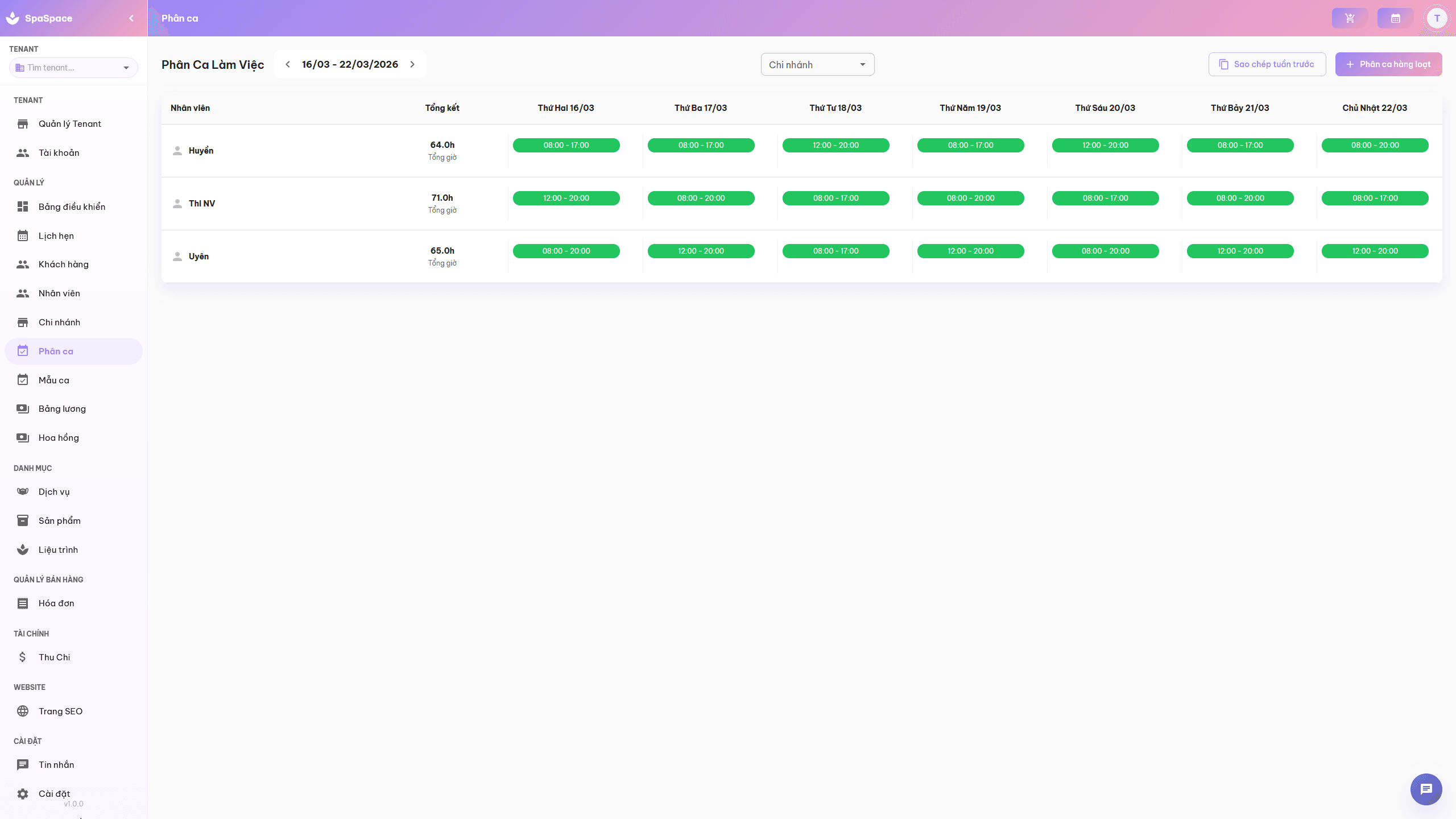
Task: Navigate to Bảng lương menu item
Action: pos(62,408)
